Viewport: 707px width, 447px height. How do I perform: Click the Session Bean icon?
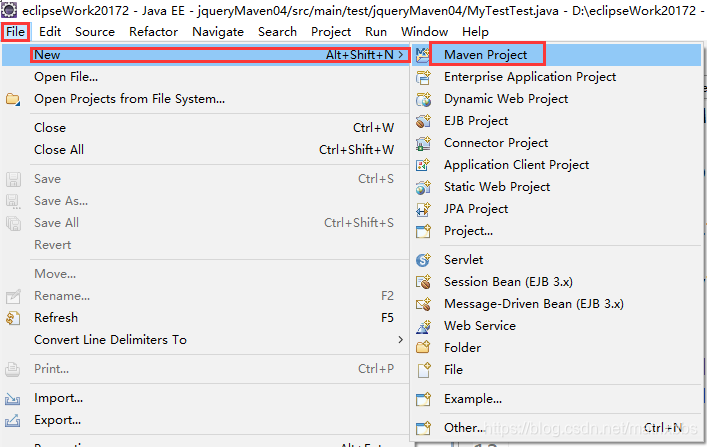(423, 282)
